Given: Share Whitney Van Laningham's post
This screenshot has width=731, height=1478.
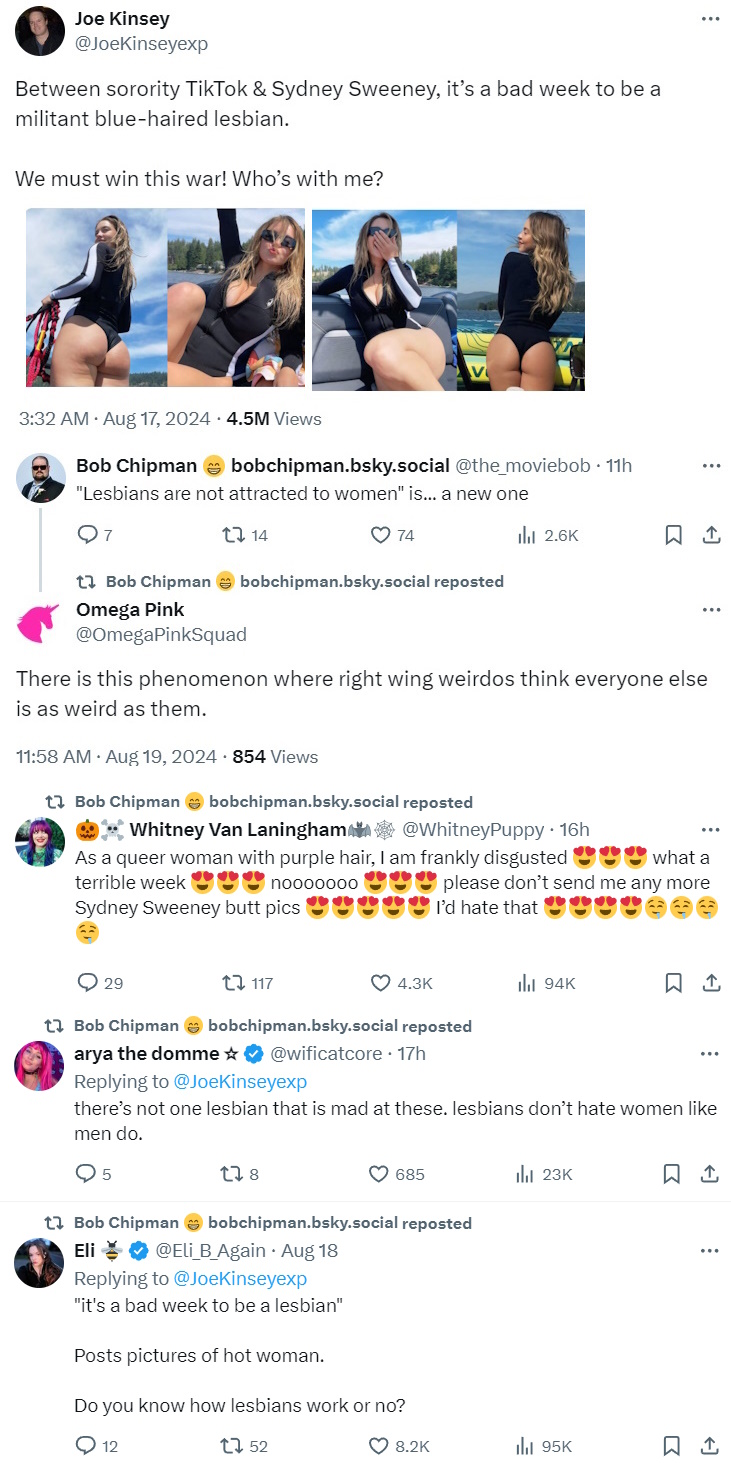Looking at the screenshot, I should (711, 983).
